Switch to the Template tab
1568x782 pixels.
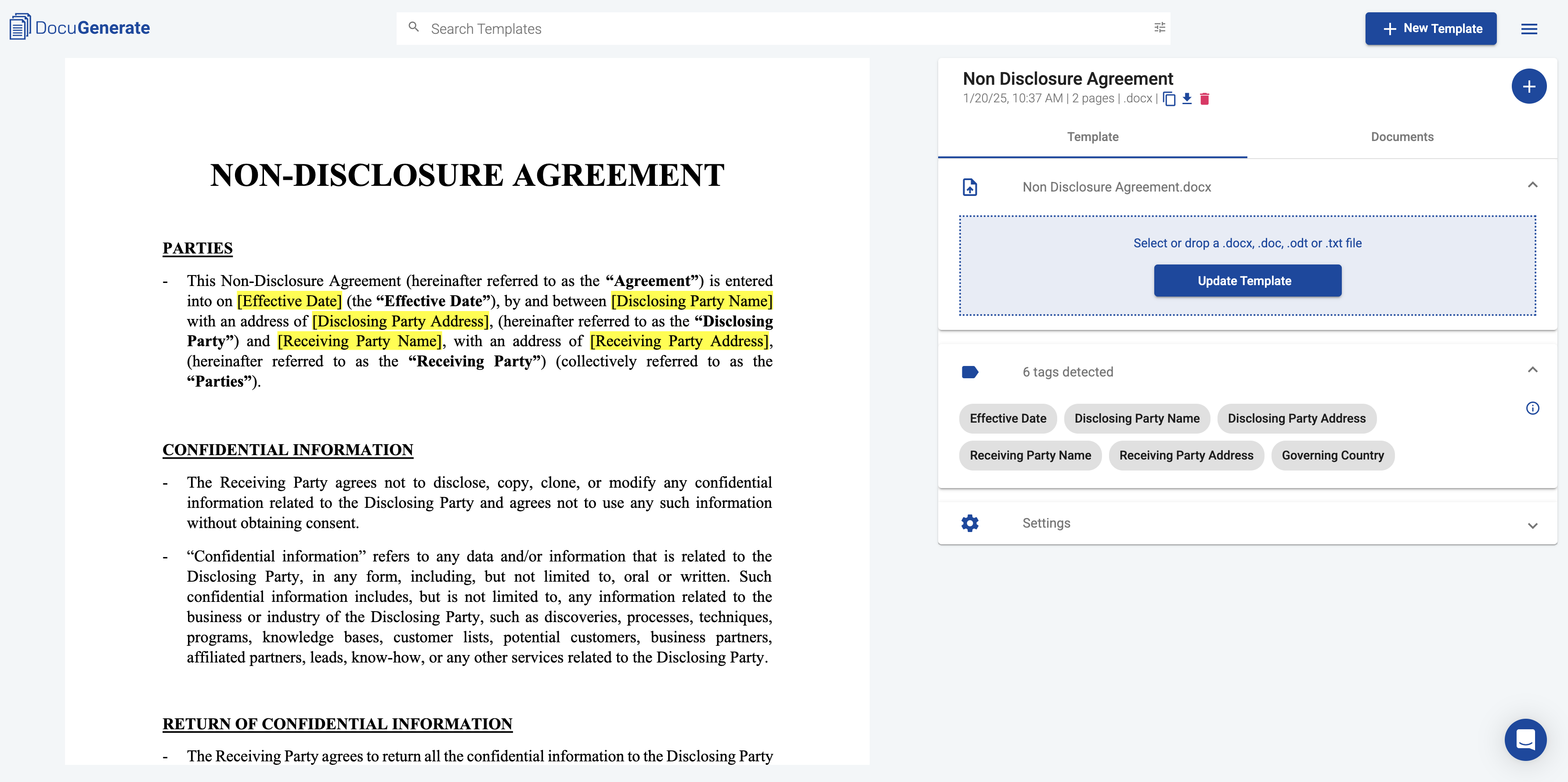click(1092, 137)
